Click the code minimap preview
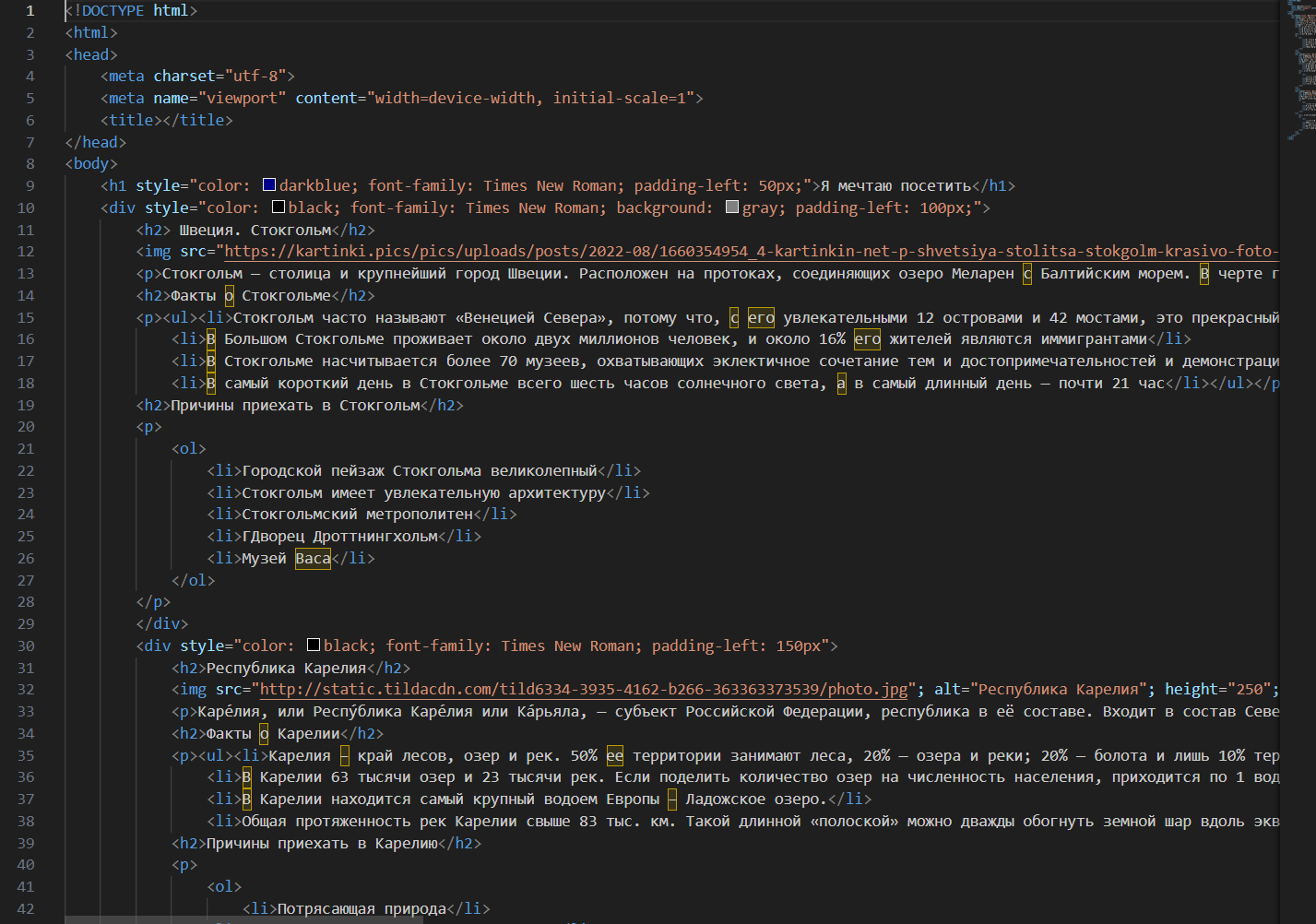The width and height of the screenshot is (1316, 924). pos(1301,72)
